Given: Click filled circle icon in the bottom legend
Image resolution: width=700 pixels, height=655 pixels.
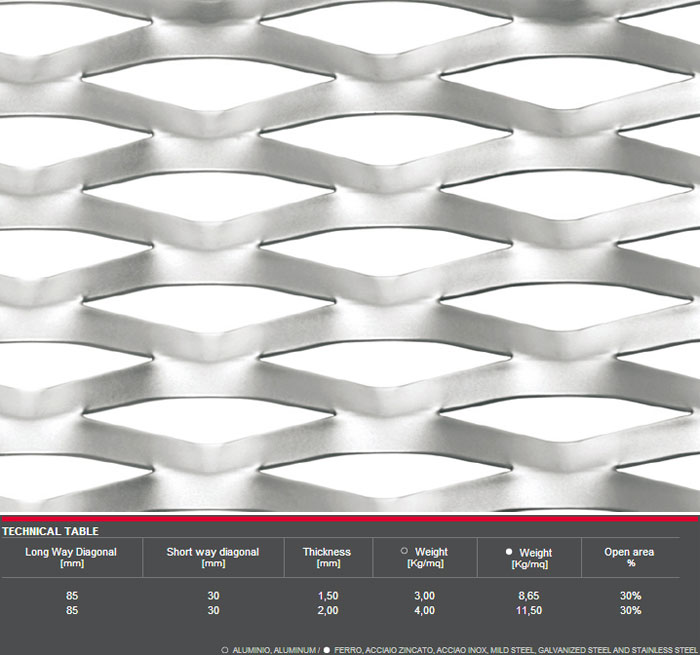Looking at the screenshot, I should tap(327, 650).
